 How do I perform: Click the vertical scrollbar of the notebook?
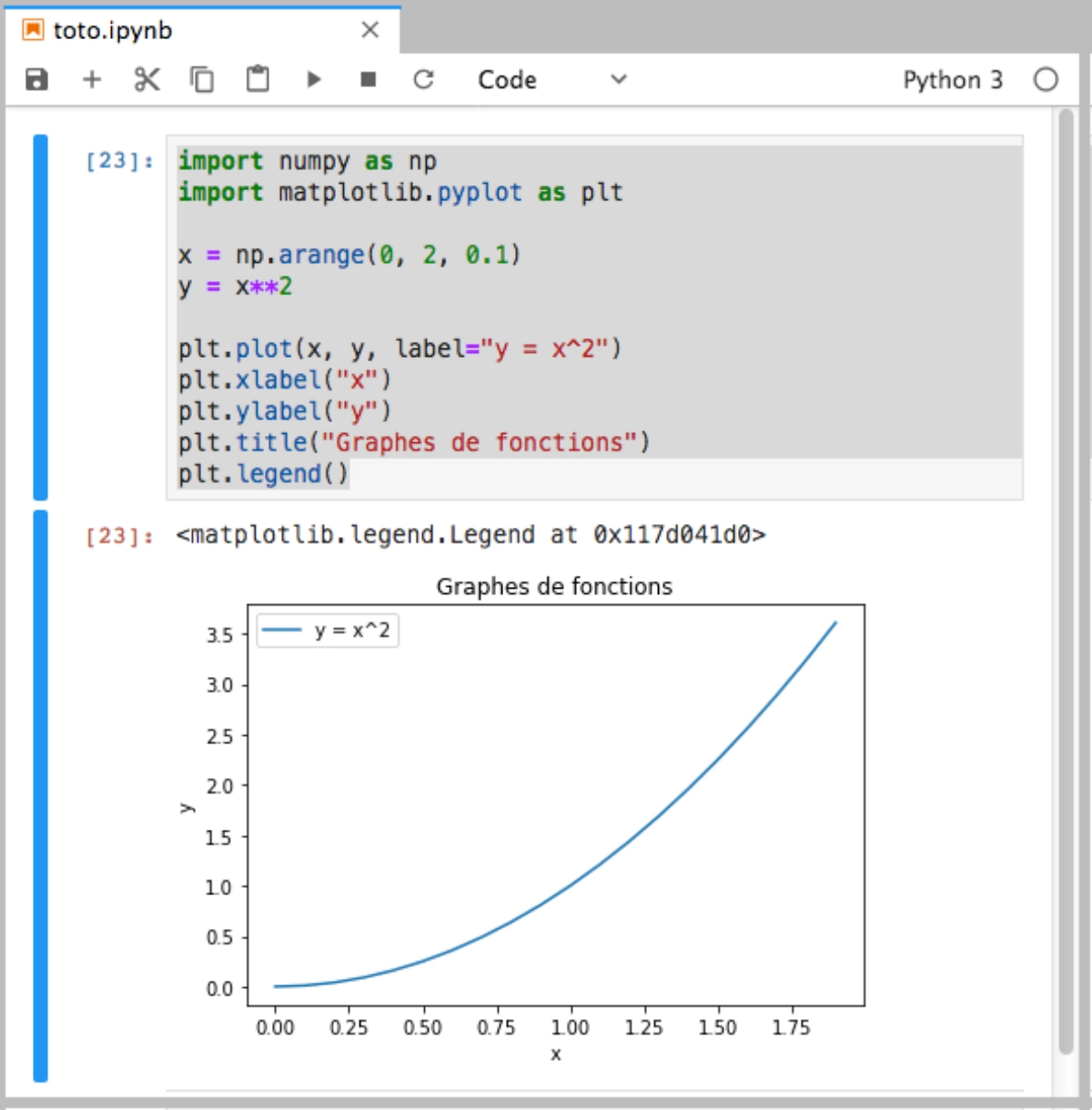coord(1066,582)
